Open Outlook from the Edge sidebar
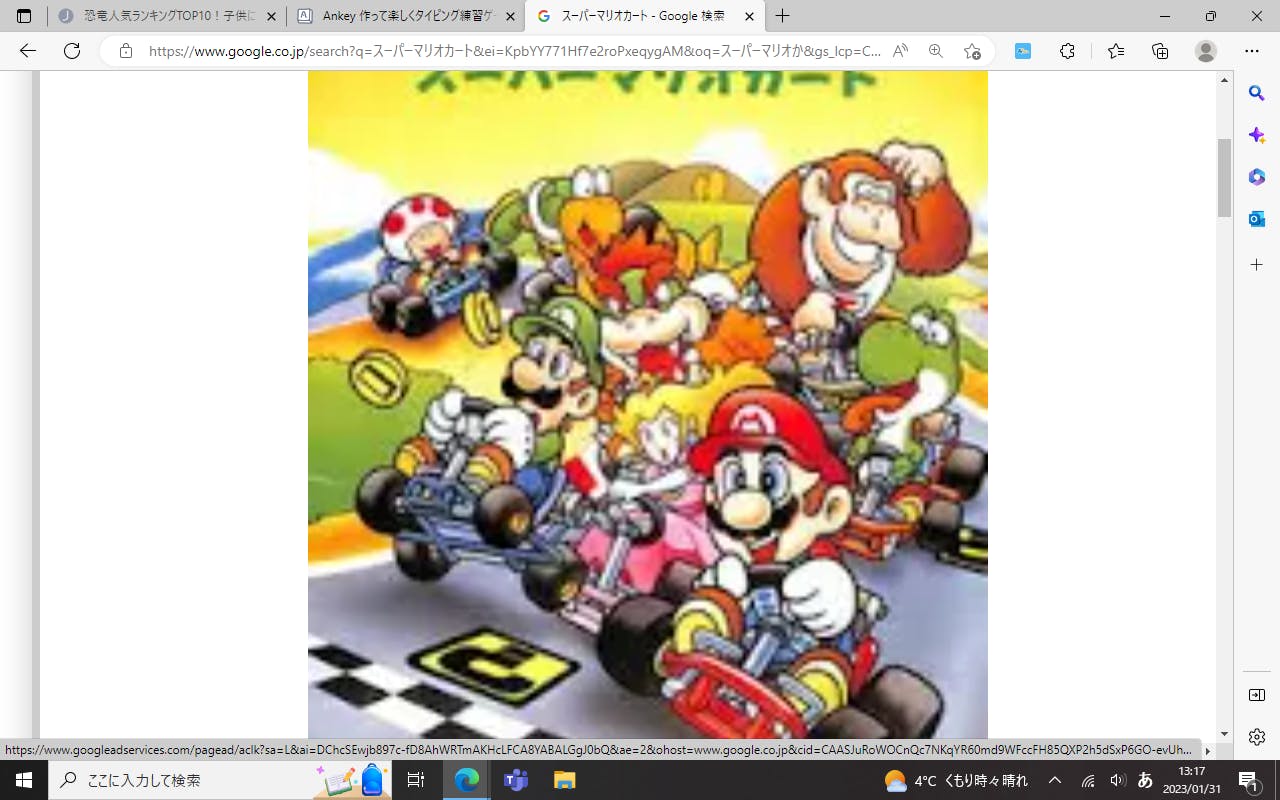The image size is (1280, 800). click(x=1257, y=219)
